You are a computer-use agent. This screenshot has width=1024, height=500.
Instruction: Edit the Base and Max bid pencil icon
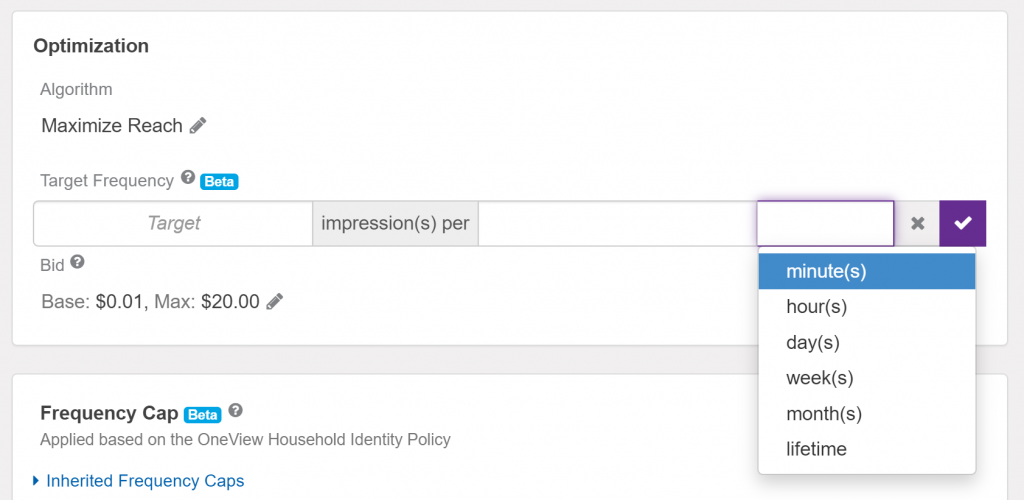coord(274,301)
